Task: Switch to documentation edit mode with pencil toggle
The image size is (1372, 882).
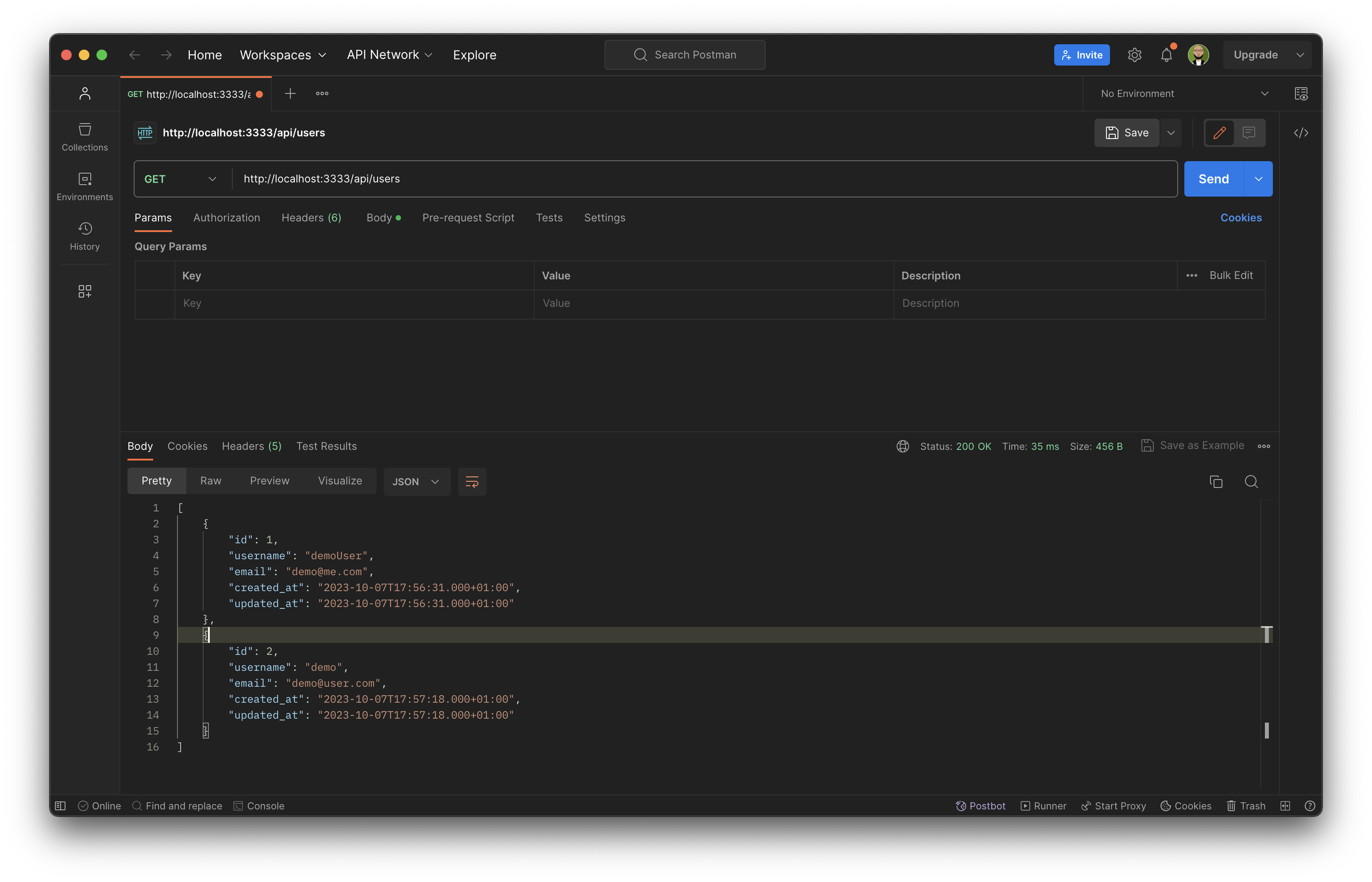Action: pos(1220,132)
